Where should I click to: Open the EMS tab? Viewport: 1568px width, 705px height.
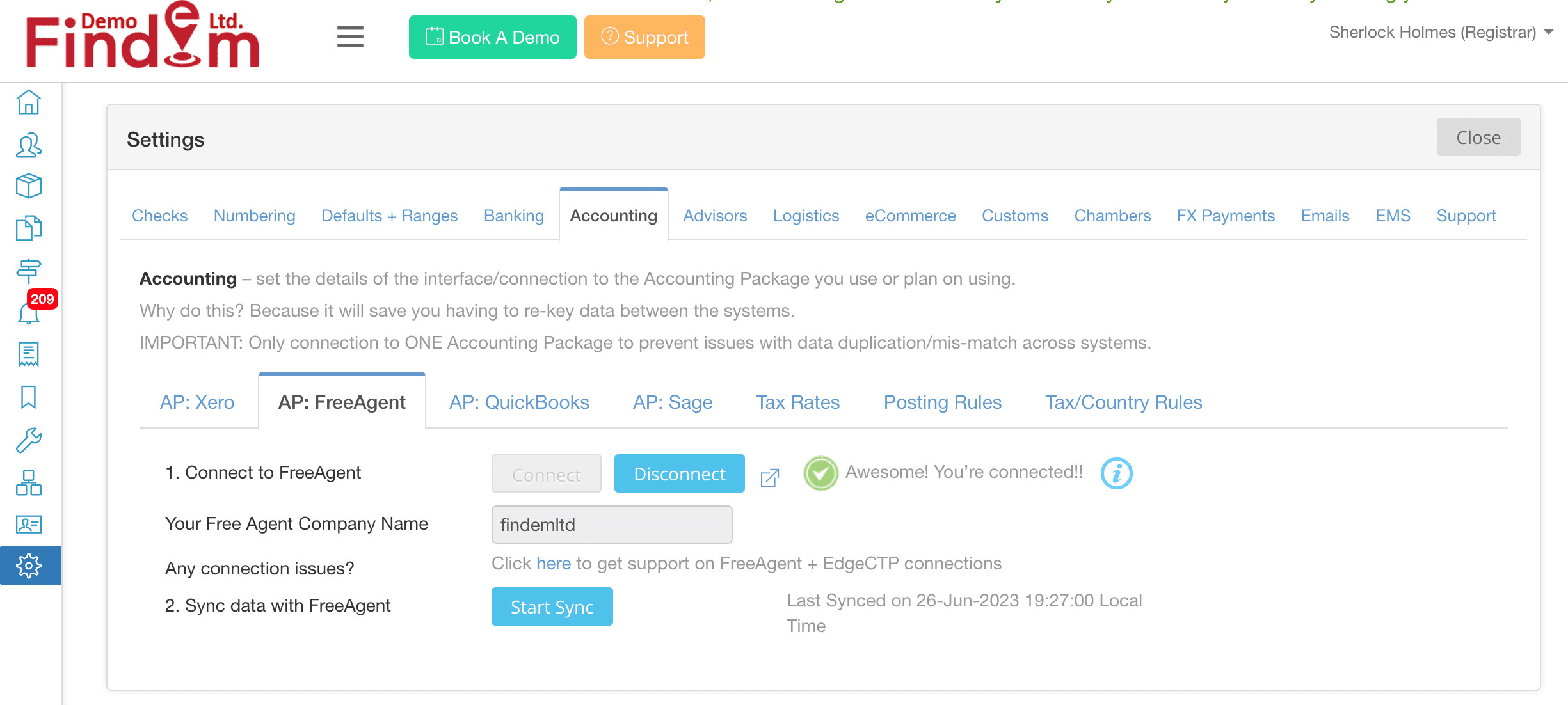coord(1393,216)
